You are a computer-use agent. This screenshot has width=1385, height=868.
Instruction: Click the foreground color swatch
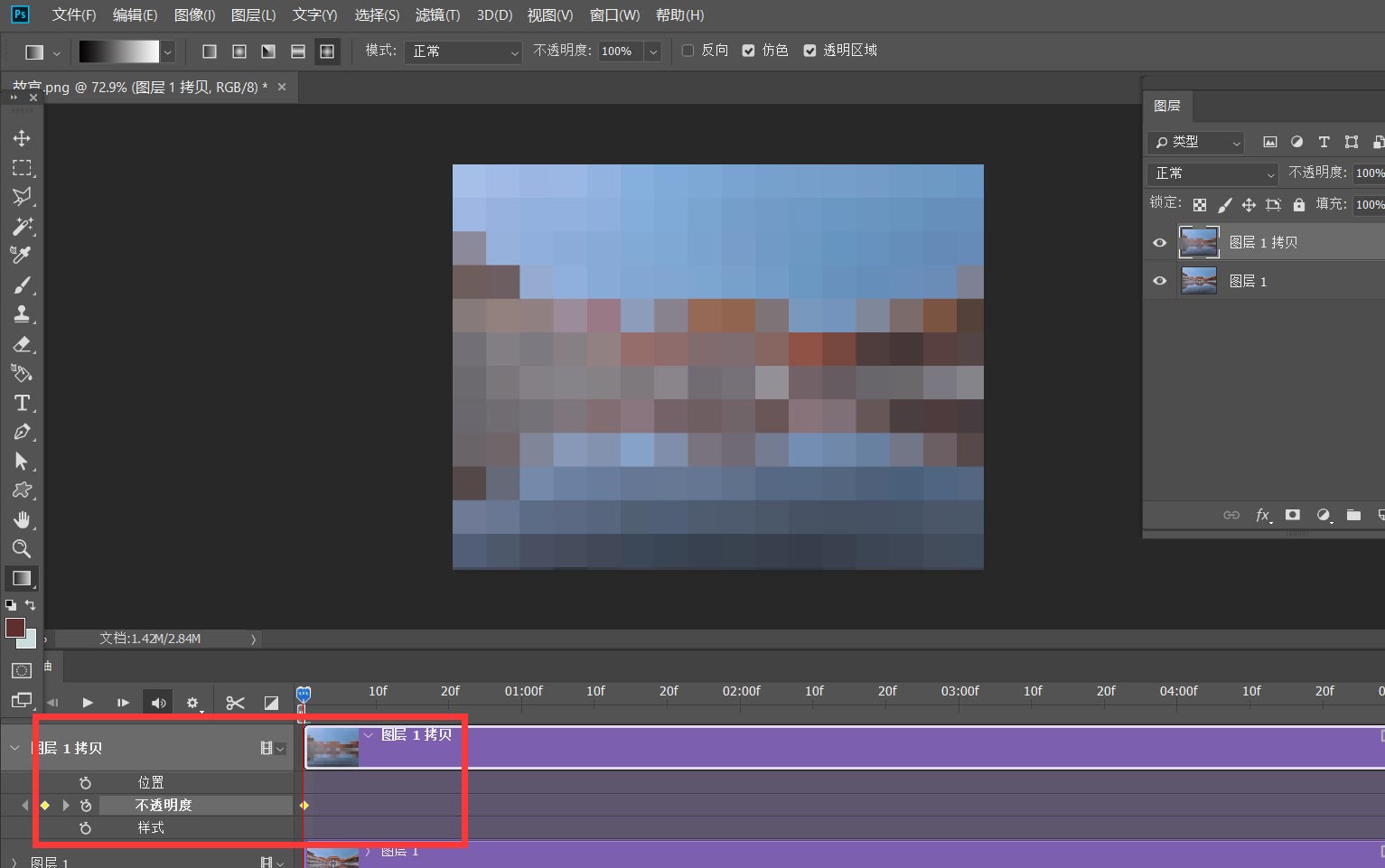pos(14,628)
